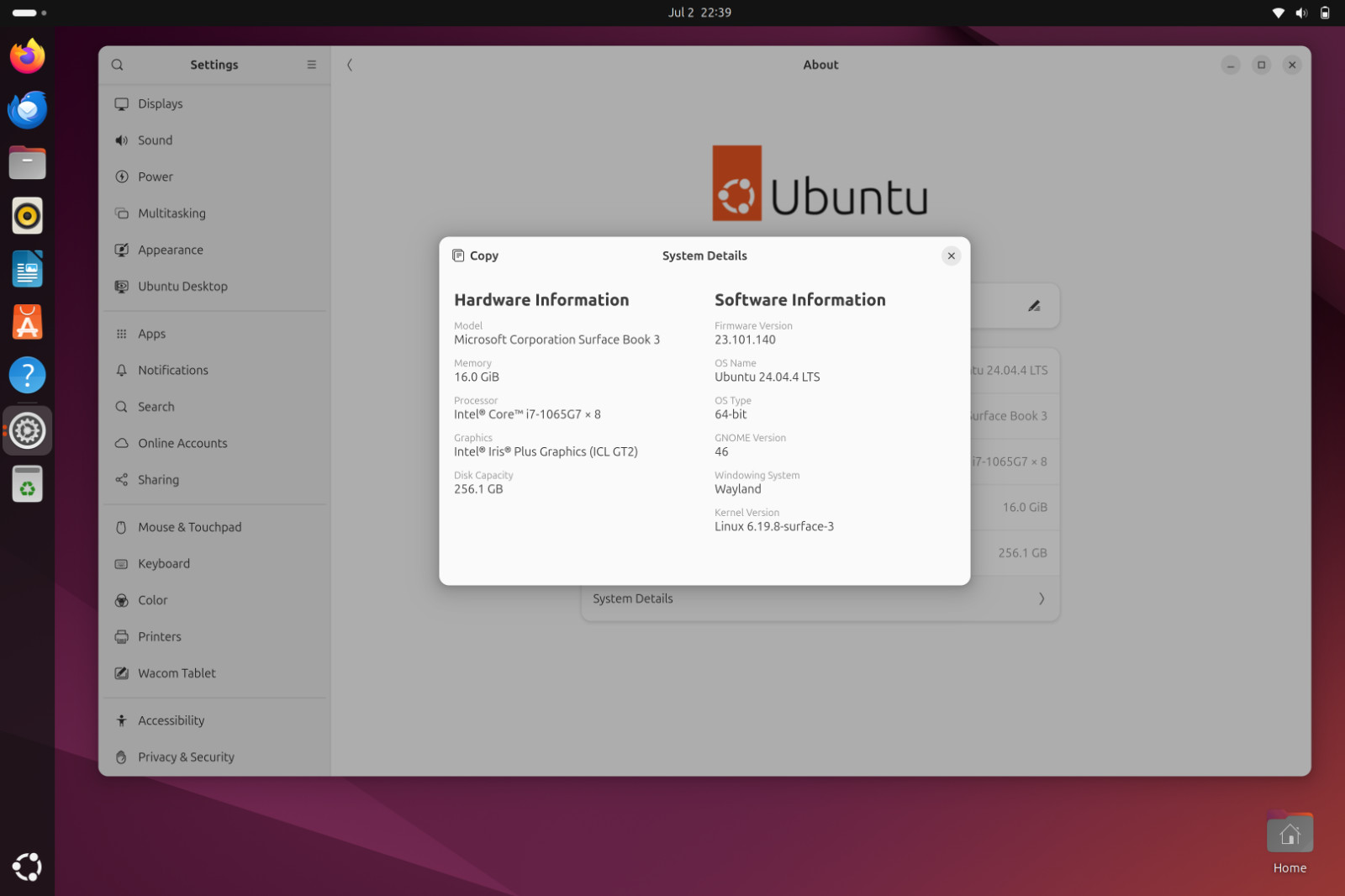This screenshot has height=896, width=1345.
Task: Open Rhythmbox from the dock
Action: [x=27, y=216]
